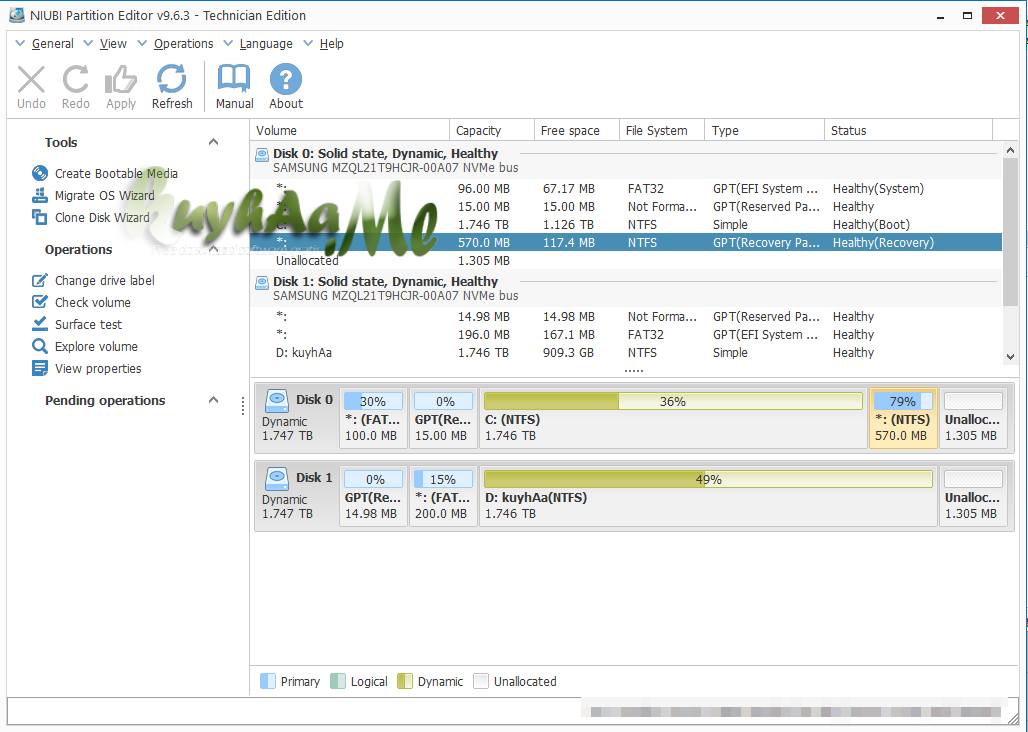
Task: Click the Change drive label link
Action: click(104, 280)
